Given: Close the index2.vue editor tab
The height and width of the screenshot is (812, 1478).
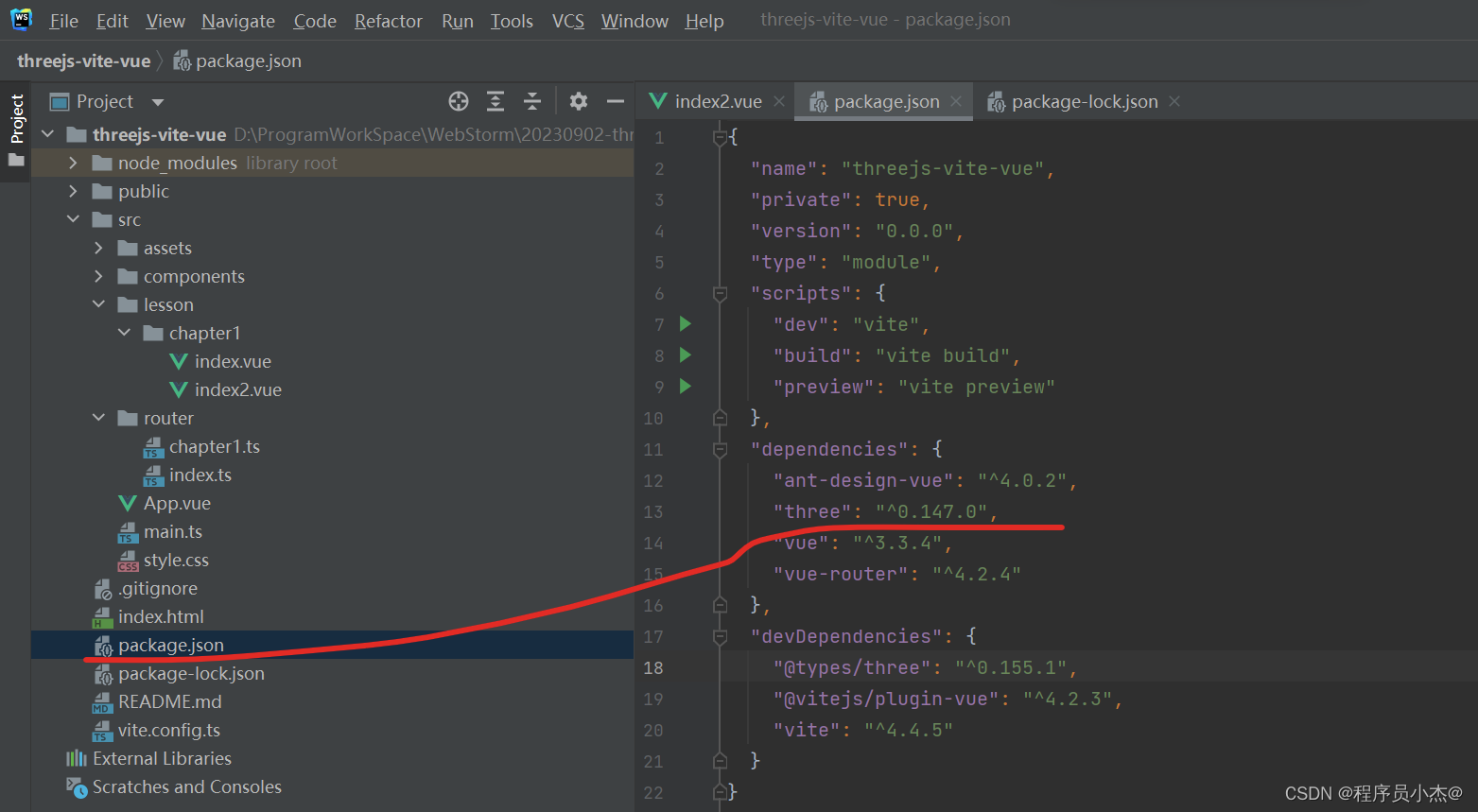Looking at the screenshot, I should tap(779, 101).
